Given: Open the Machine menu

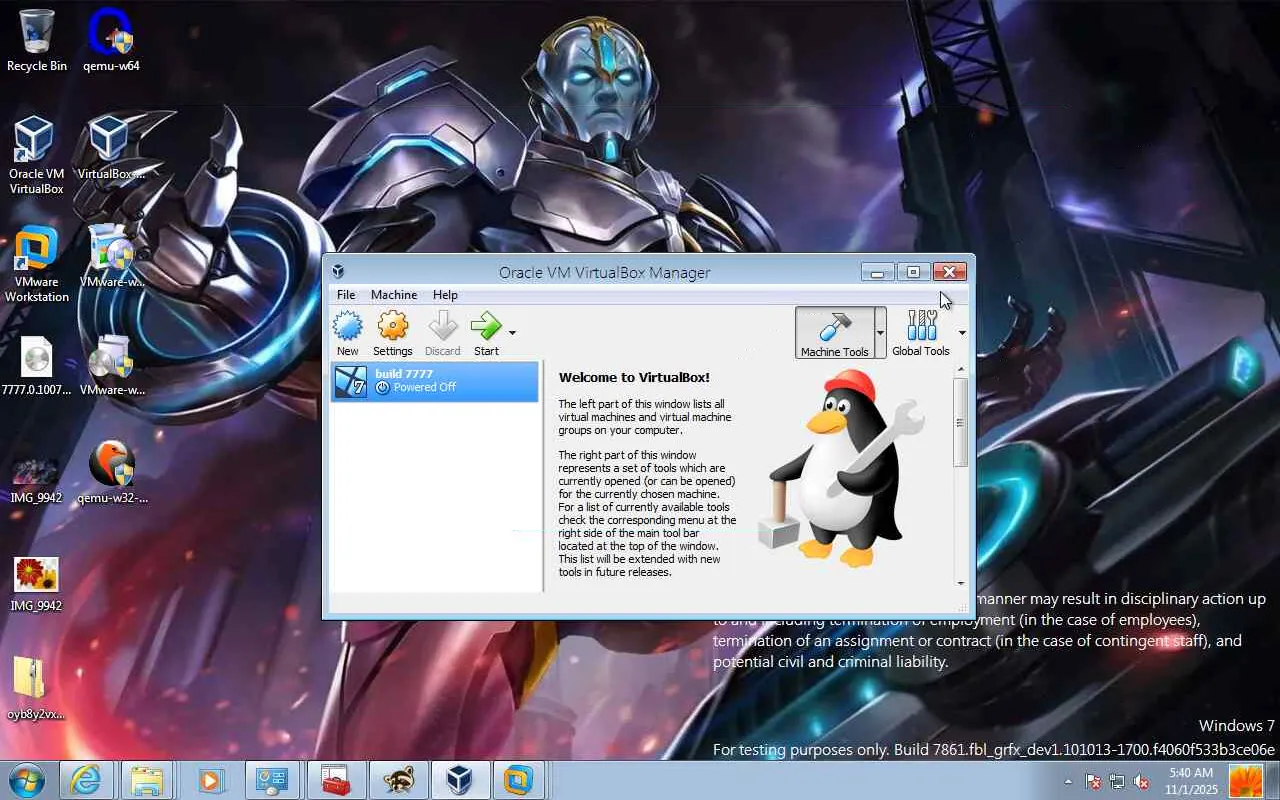Looking at the screenshot, I should tap(394, 295).
